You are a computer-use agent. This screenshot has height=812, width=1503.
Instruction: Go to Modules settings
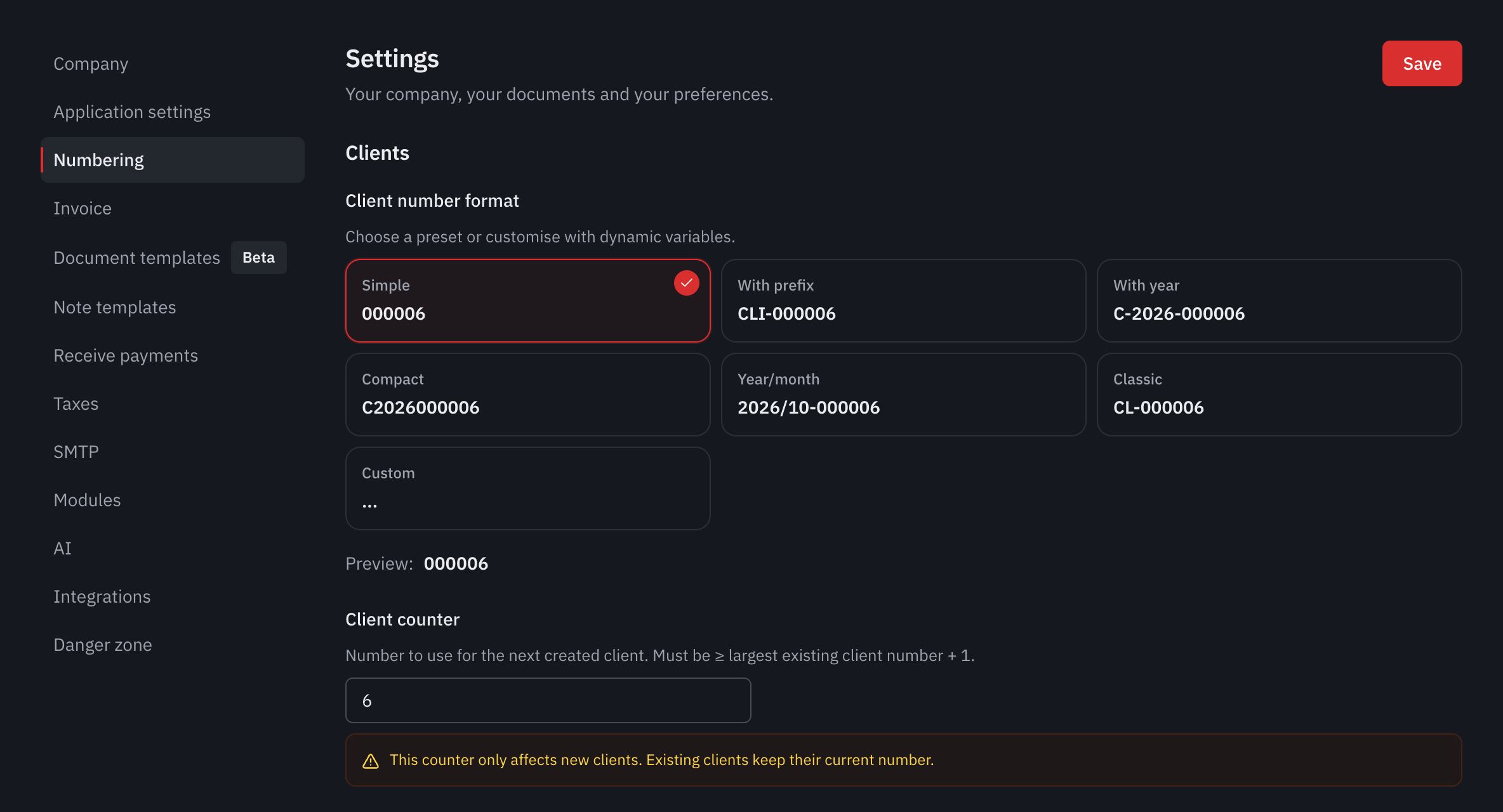pyautogui.click(x=173, y=500)
